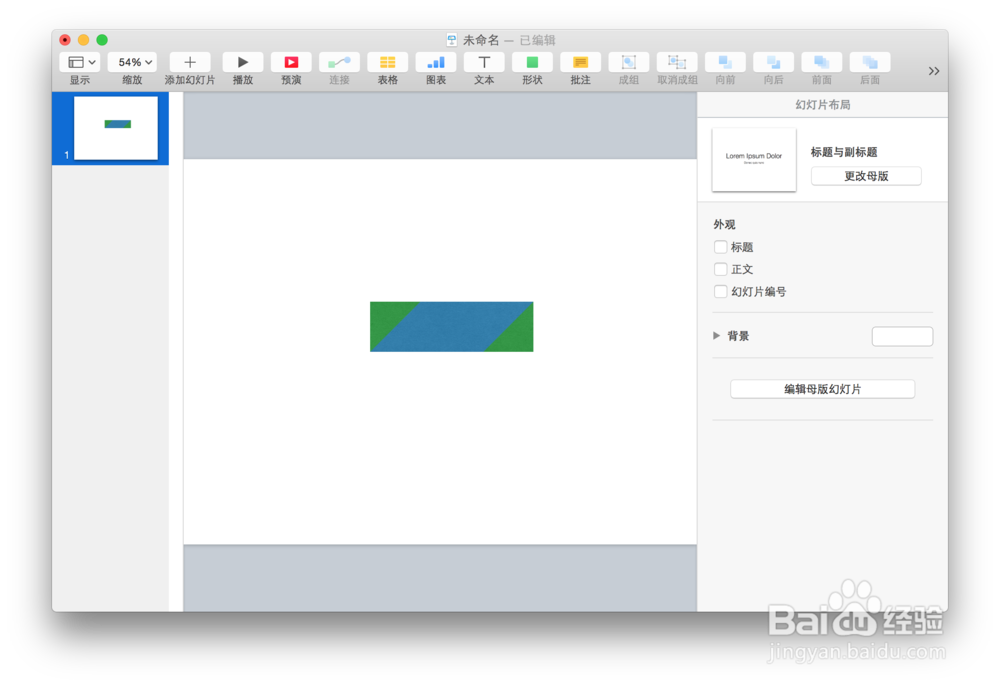
Task: Open the 背景 color swatch
Action: 902,336
